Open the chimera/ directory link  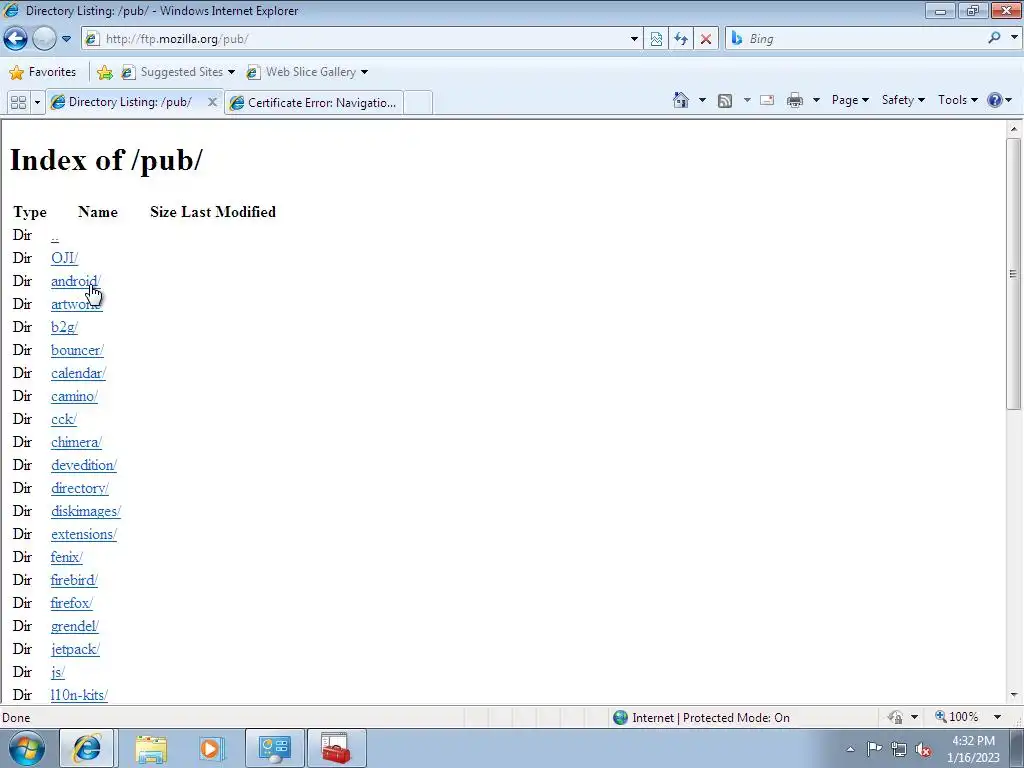[76, 442]
